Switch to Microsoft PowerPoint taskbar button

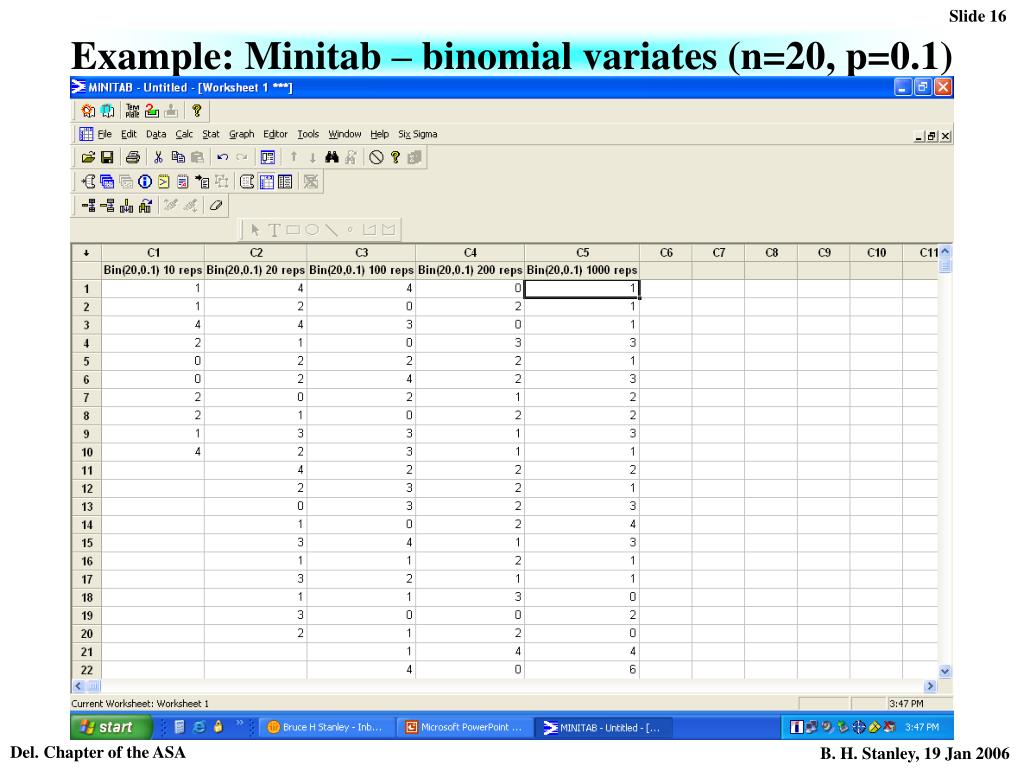(x=464, y=727)
